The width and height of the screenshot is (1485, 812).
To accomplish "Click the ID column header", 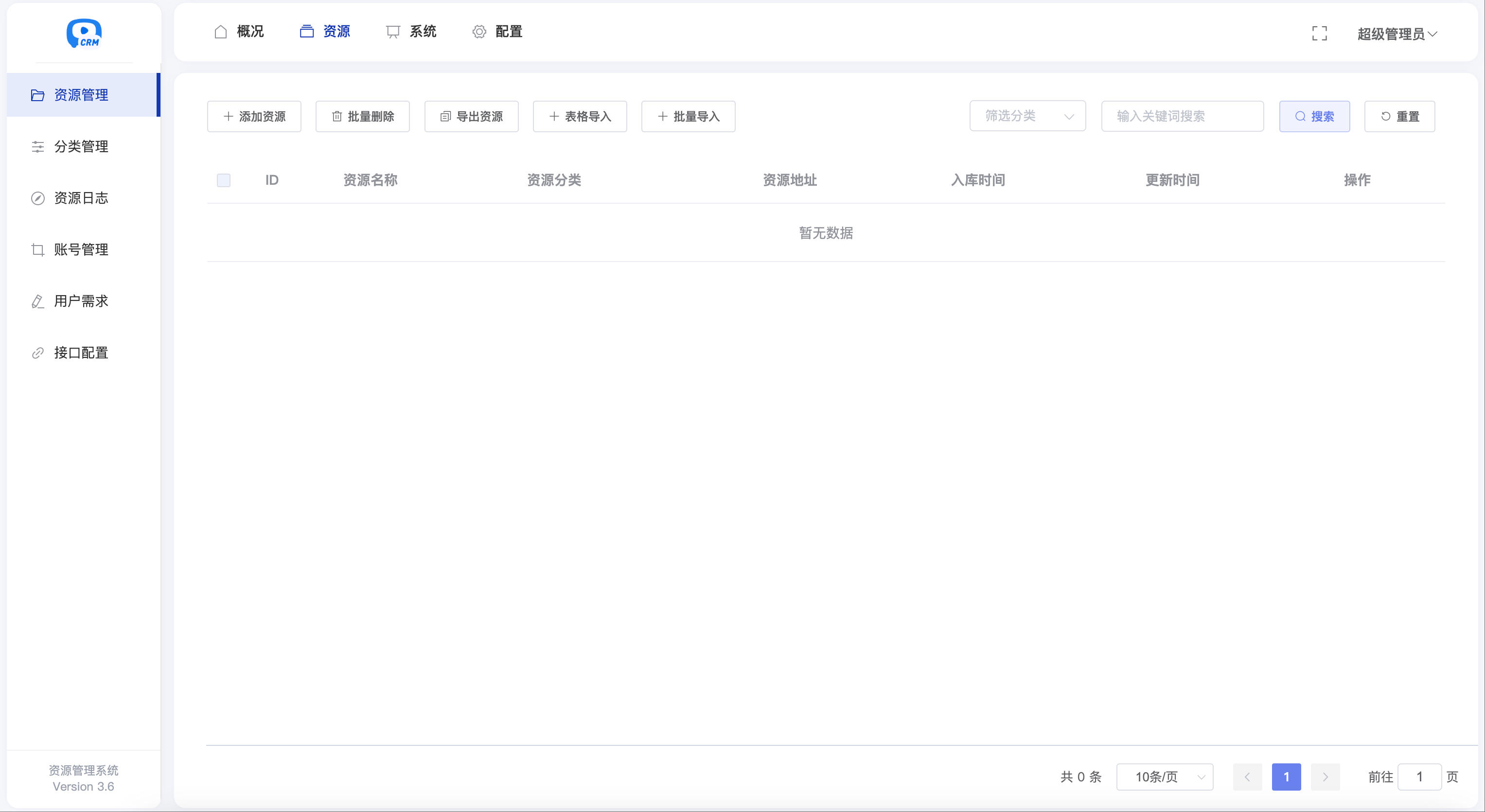I will (x=272, y=180).
